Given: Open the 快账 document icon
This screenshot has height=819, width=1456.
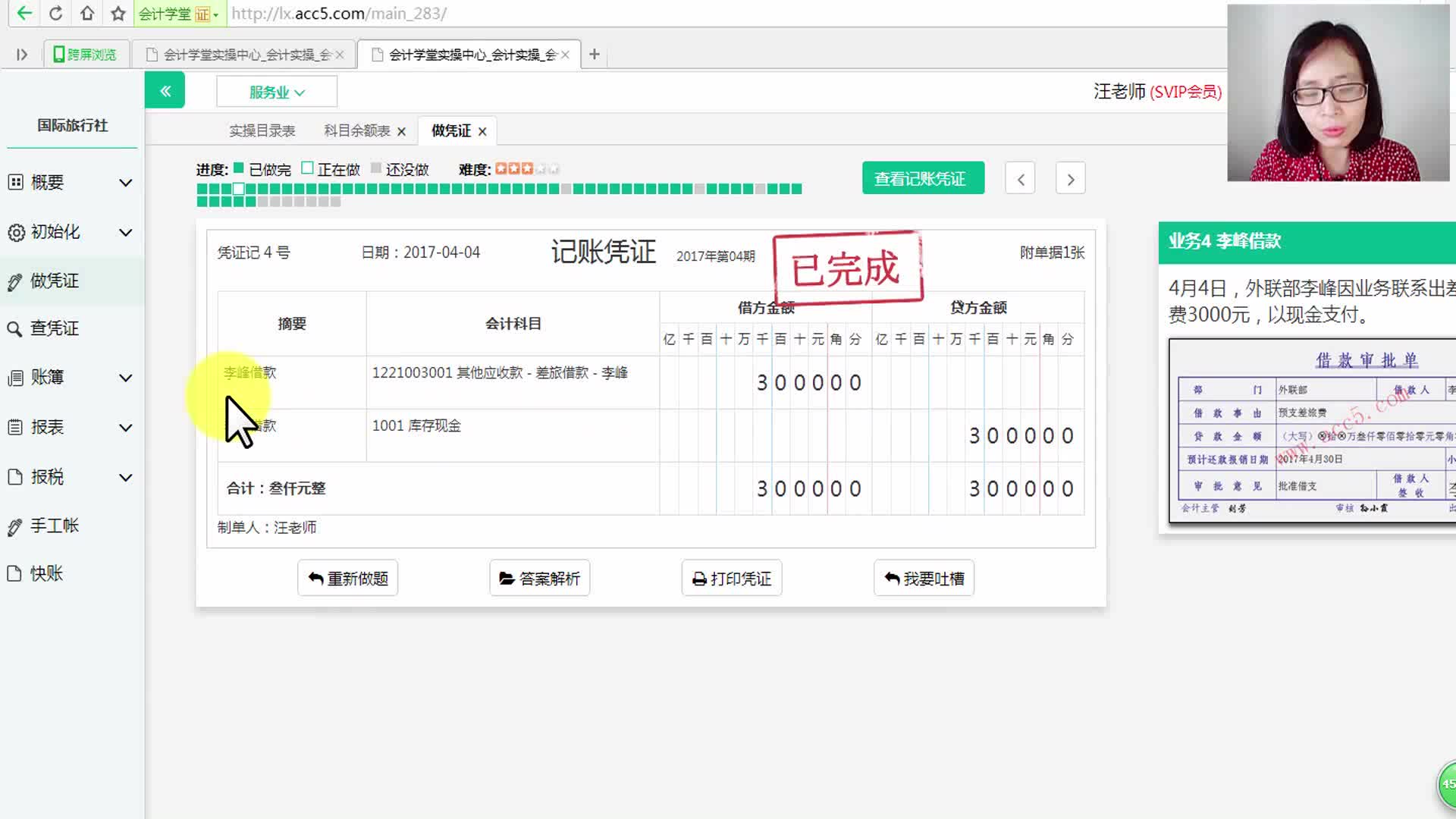Looking at the screenshot, I should pyautogui.click(x=14, y=573).
